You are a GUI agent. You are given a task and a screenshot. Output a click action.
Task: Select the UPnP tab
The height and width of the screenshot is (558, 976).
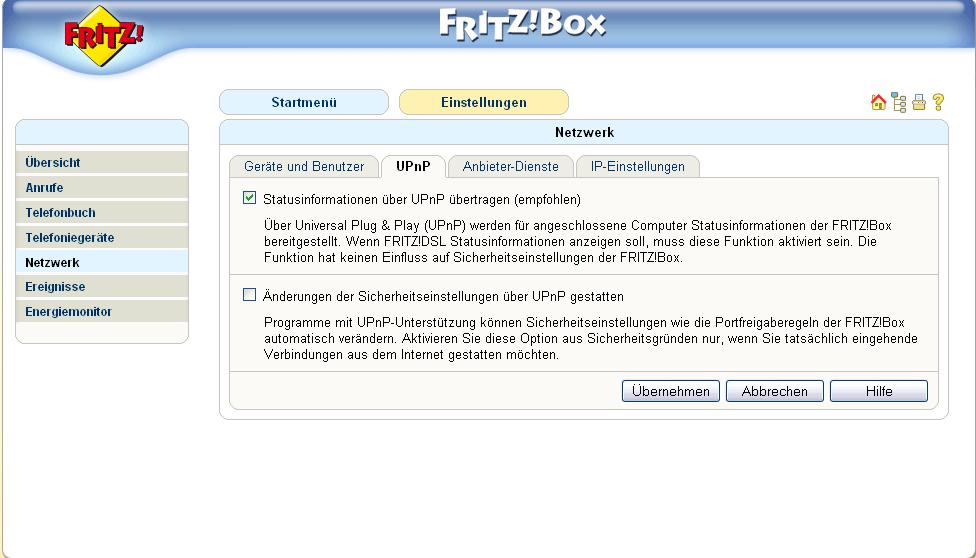(413, 166)
